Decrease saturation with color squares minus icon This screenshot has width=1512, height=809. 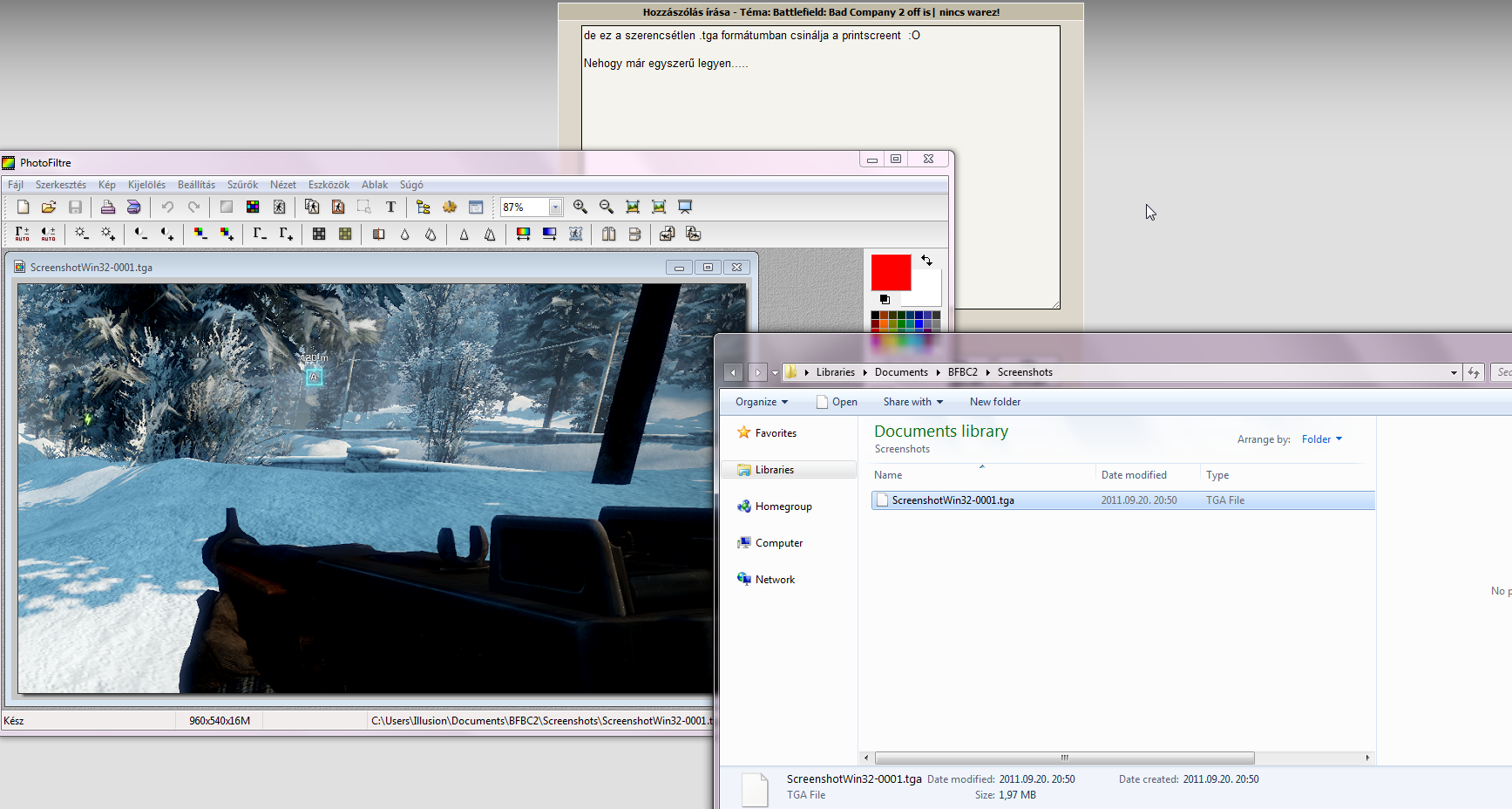(x=200, y=234)
